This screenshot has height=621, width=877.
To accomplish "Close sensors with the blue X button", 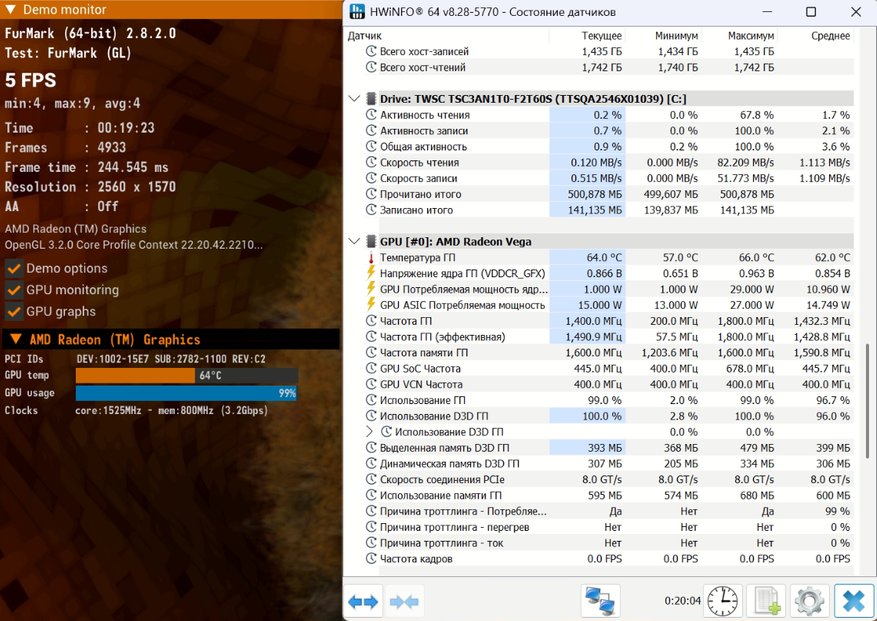I will [x=854, y=601].
